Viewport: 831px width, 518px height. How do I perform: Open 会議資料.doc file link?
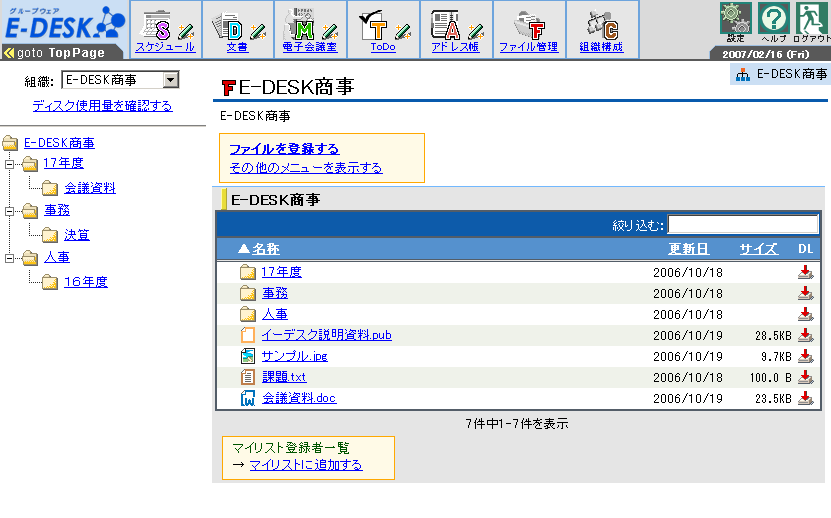(x=299, y=398)
